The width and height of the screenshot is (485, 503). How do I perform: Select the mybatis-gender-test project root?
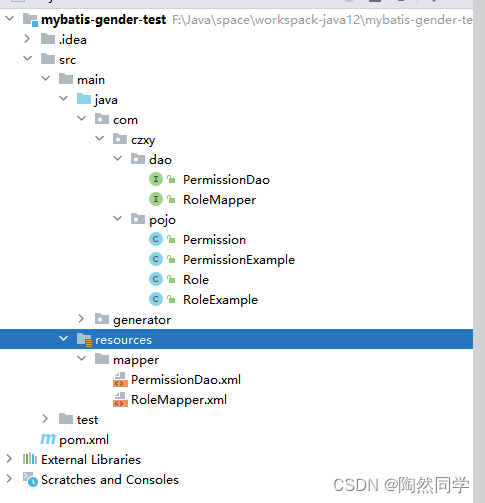103,20
